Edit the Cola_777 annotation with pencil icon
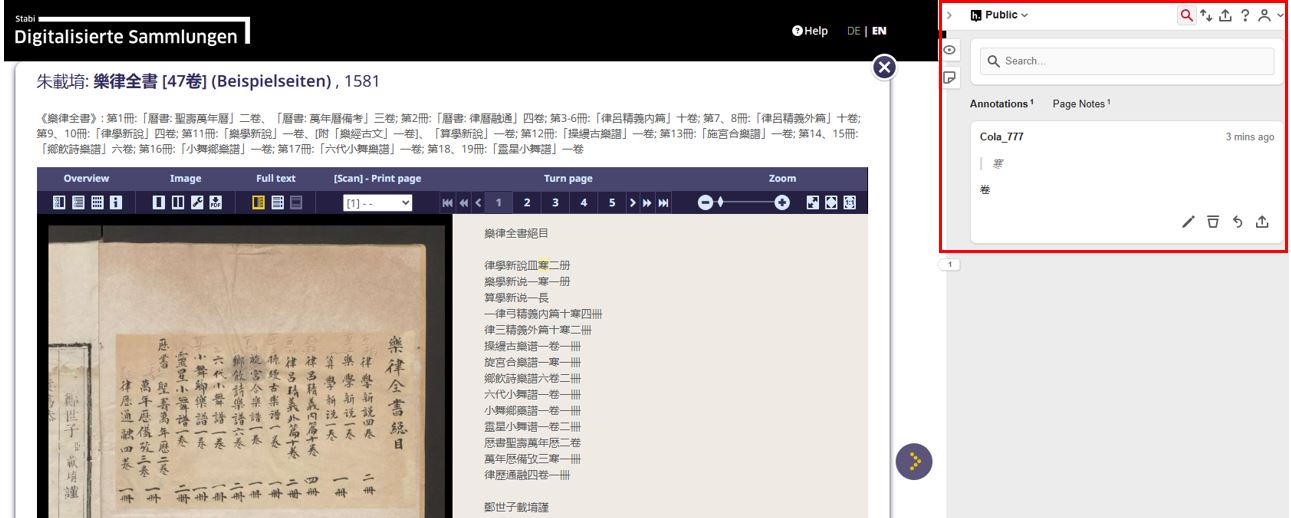 point(1188,222)
